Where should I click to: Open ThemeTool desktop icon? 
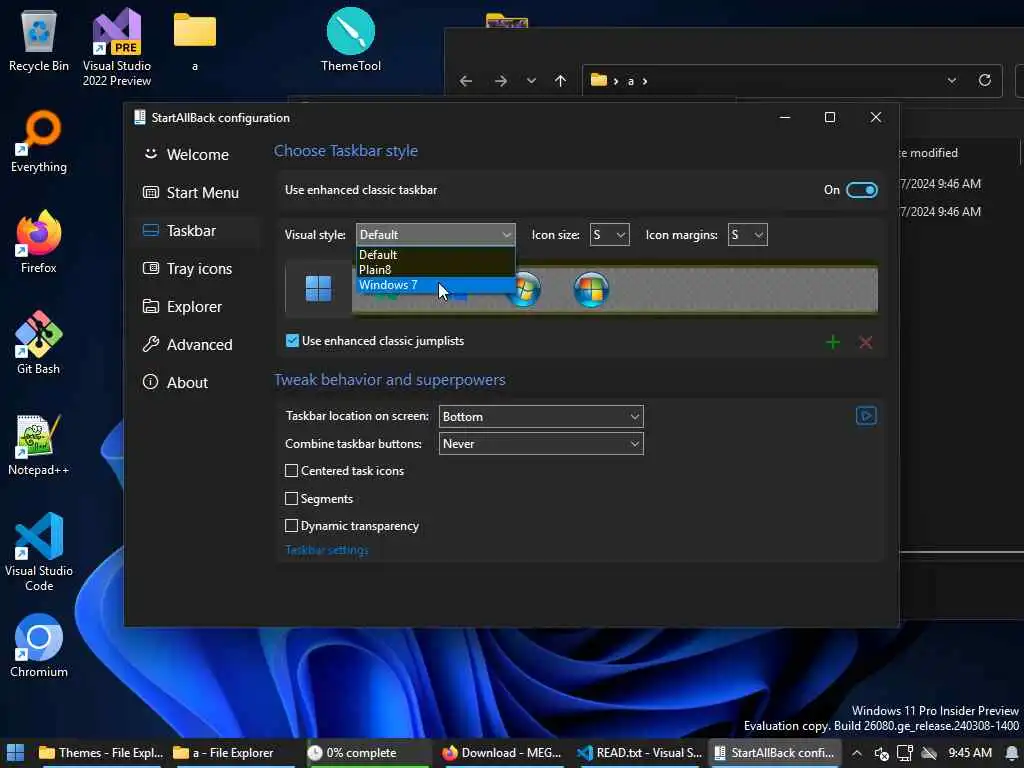click(x=351, y=40)
